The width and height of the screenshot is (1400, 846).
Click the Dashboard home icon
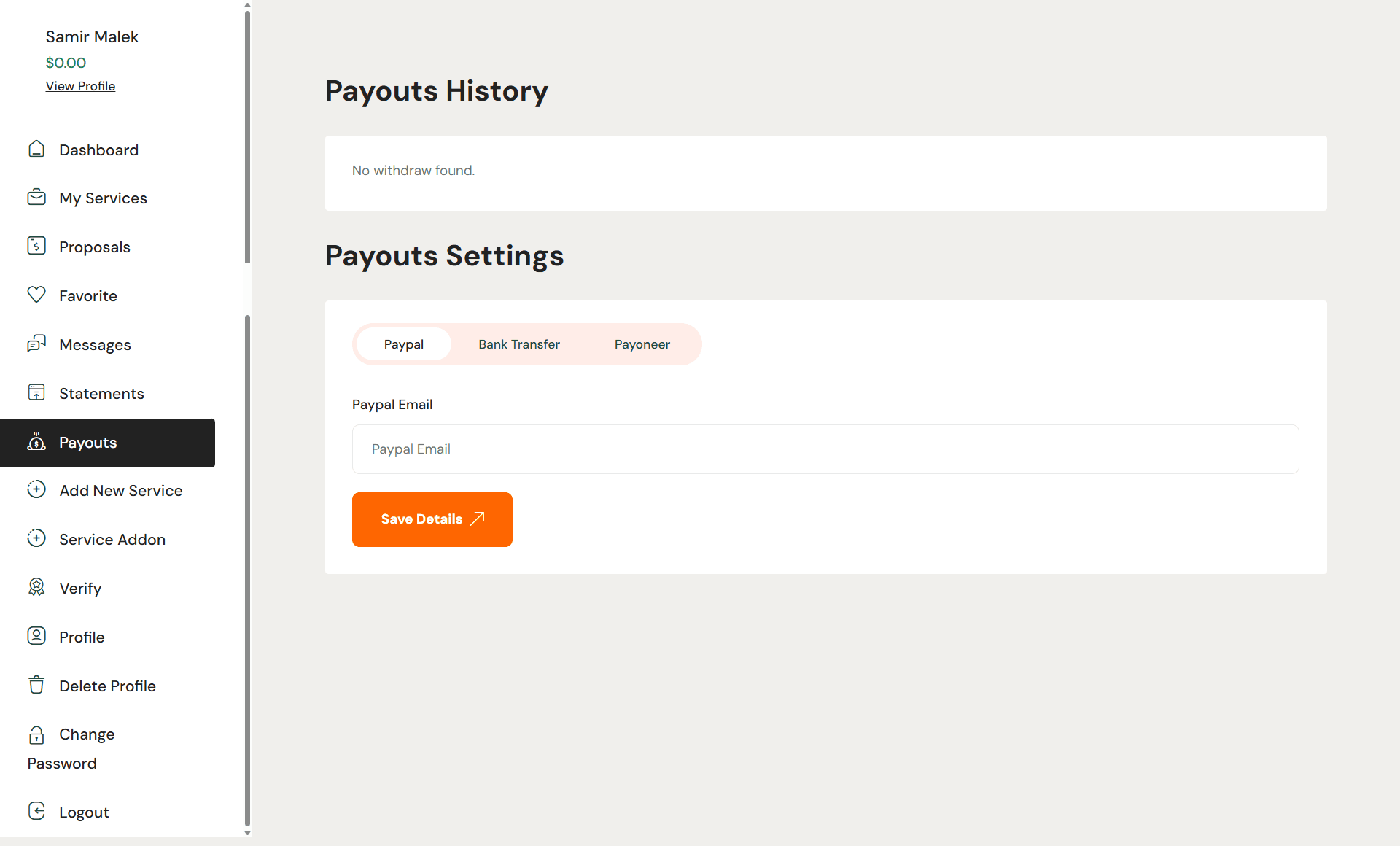[x=36, y=150]
